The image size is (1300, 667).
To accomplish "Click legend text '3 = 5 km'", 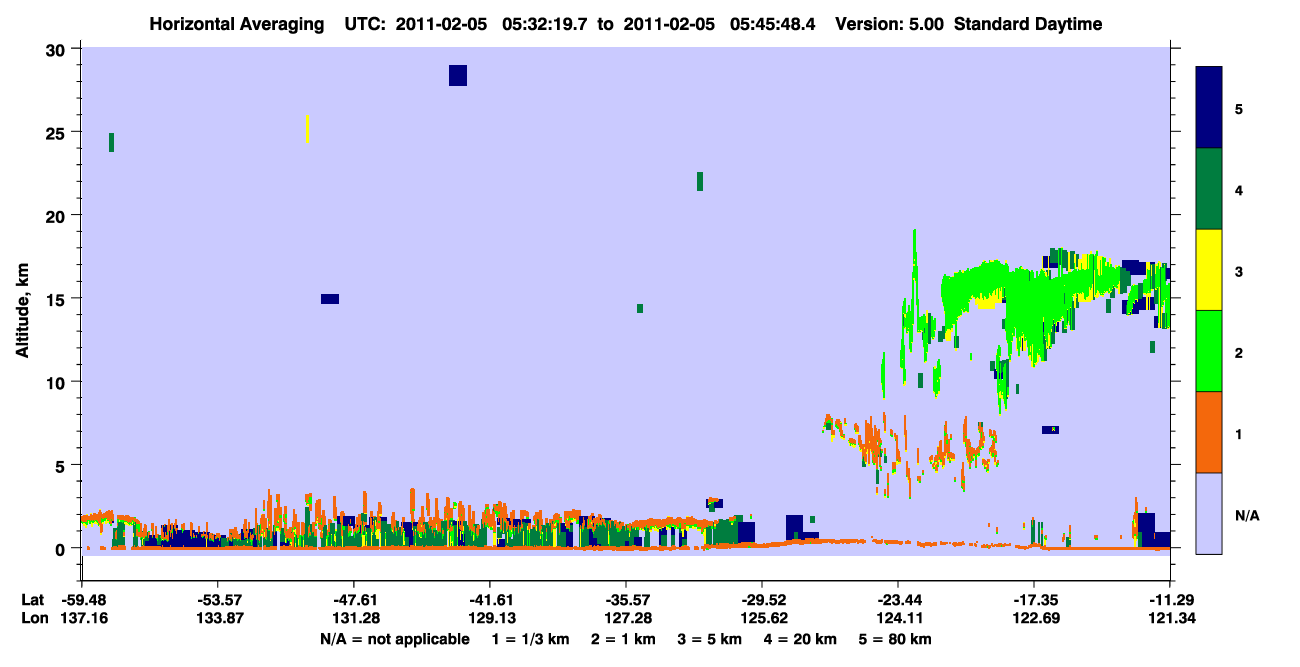I will 710,639.
